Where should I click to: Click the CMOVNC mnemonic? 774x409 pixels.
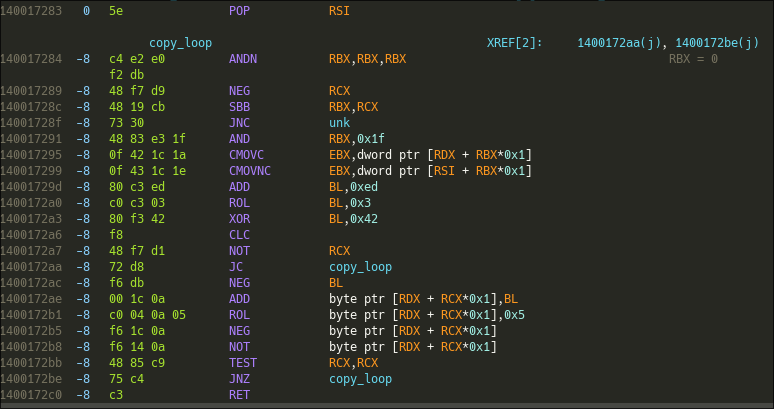pyautogui.click(x=251, y=169)
